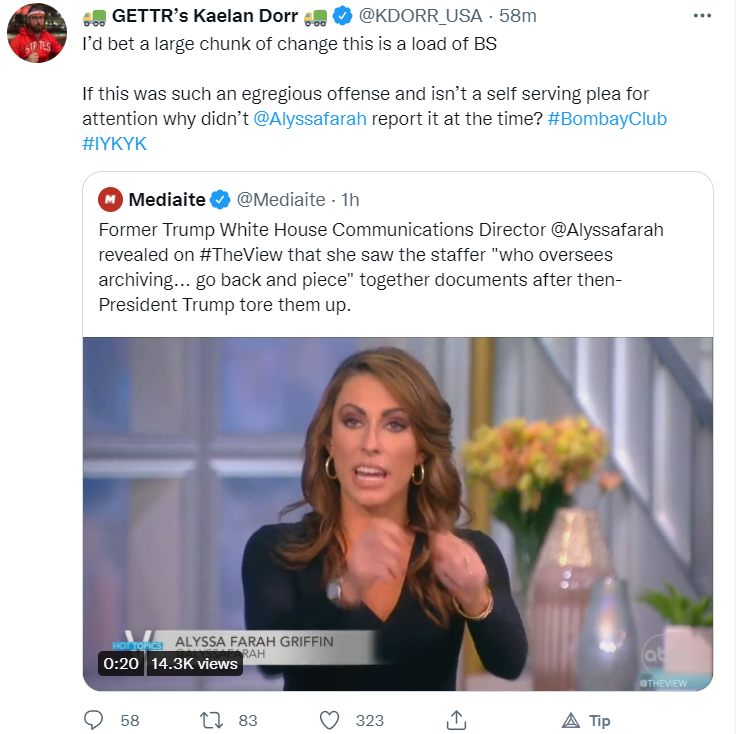Click Mediaite's blue verified badge
Image resolution: width=737 pixels, height=734 pixels.
coord(220,200)
